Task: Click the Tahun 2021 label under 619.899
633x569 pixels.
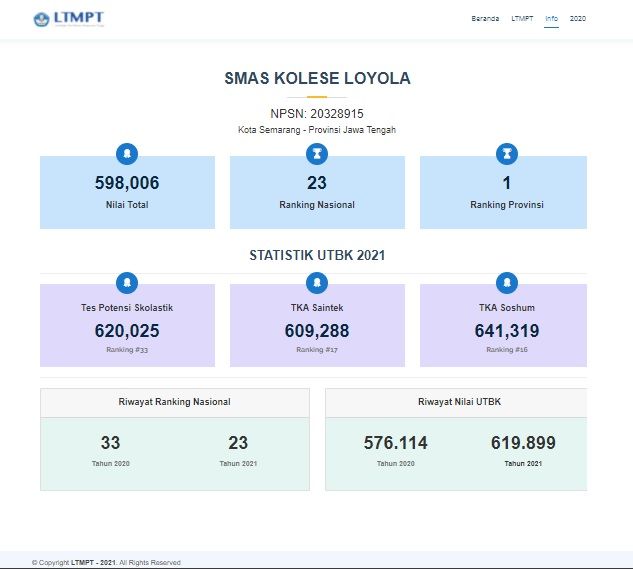Action: tap(523, 464)
